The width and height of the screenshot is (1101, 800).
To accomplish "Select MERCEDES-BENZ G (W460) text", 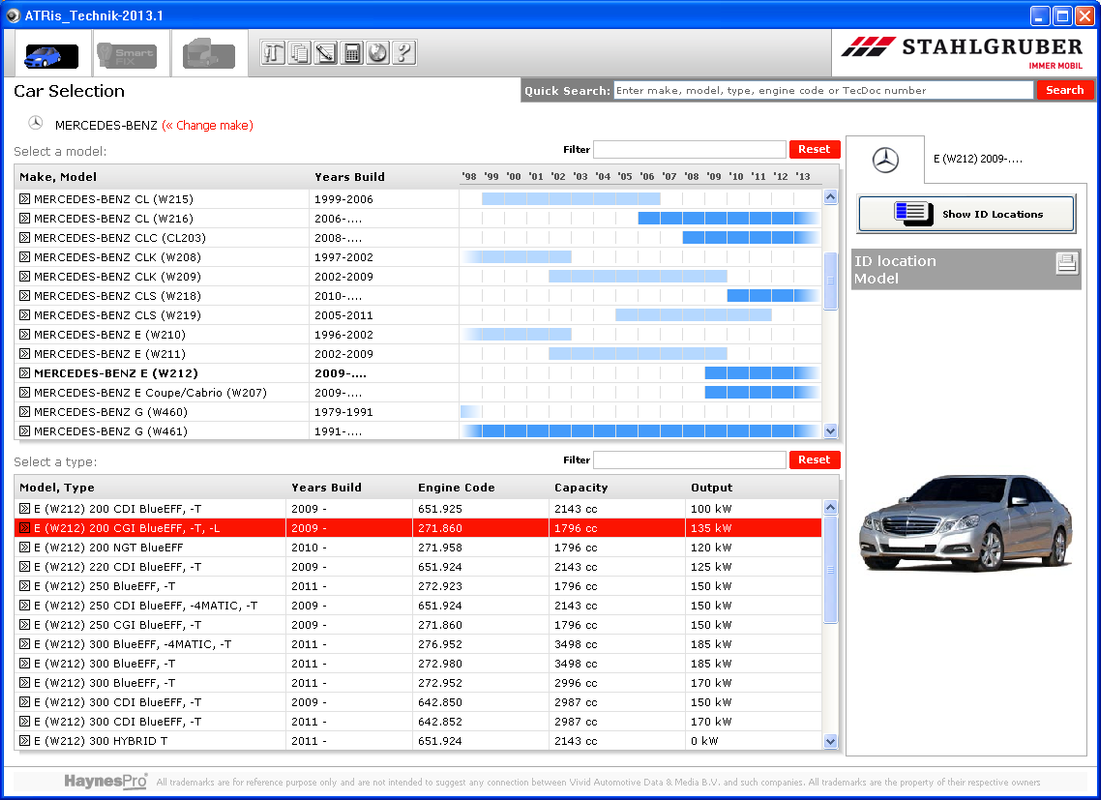I will 111,412.
